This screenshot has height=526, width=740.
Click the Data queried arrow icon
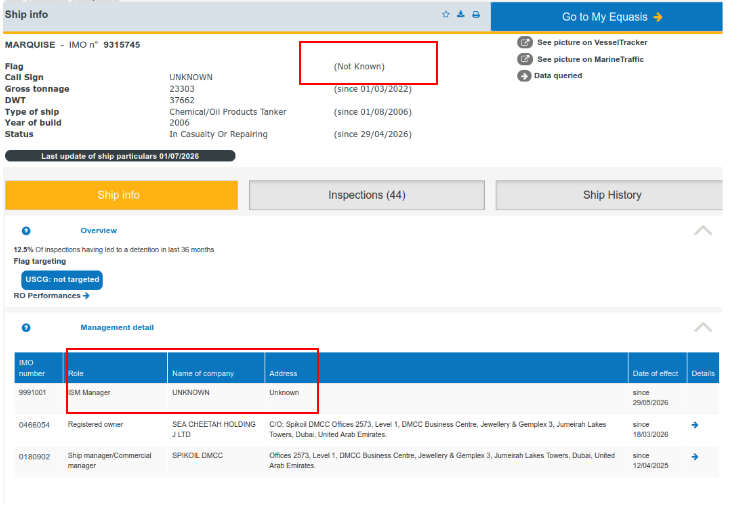524,76
